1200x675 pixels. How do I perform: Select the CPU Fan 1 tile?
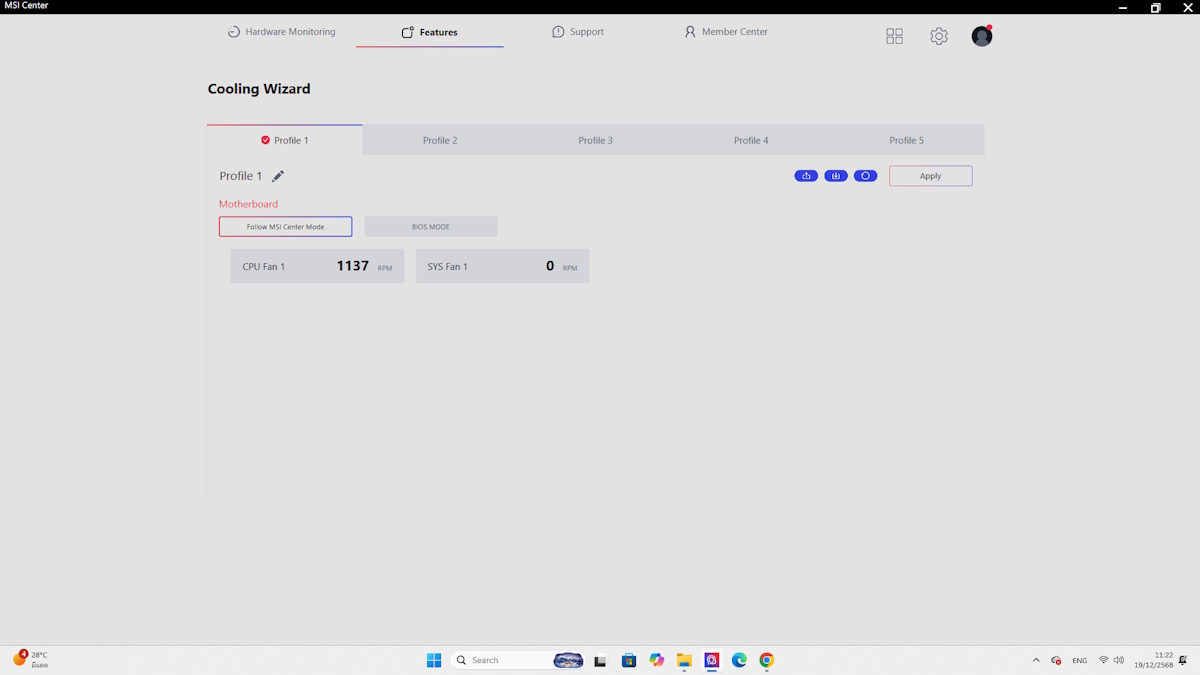(x=317, y=266)
